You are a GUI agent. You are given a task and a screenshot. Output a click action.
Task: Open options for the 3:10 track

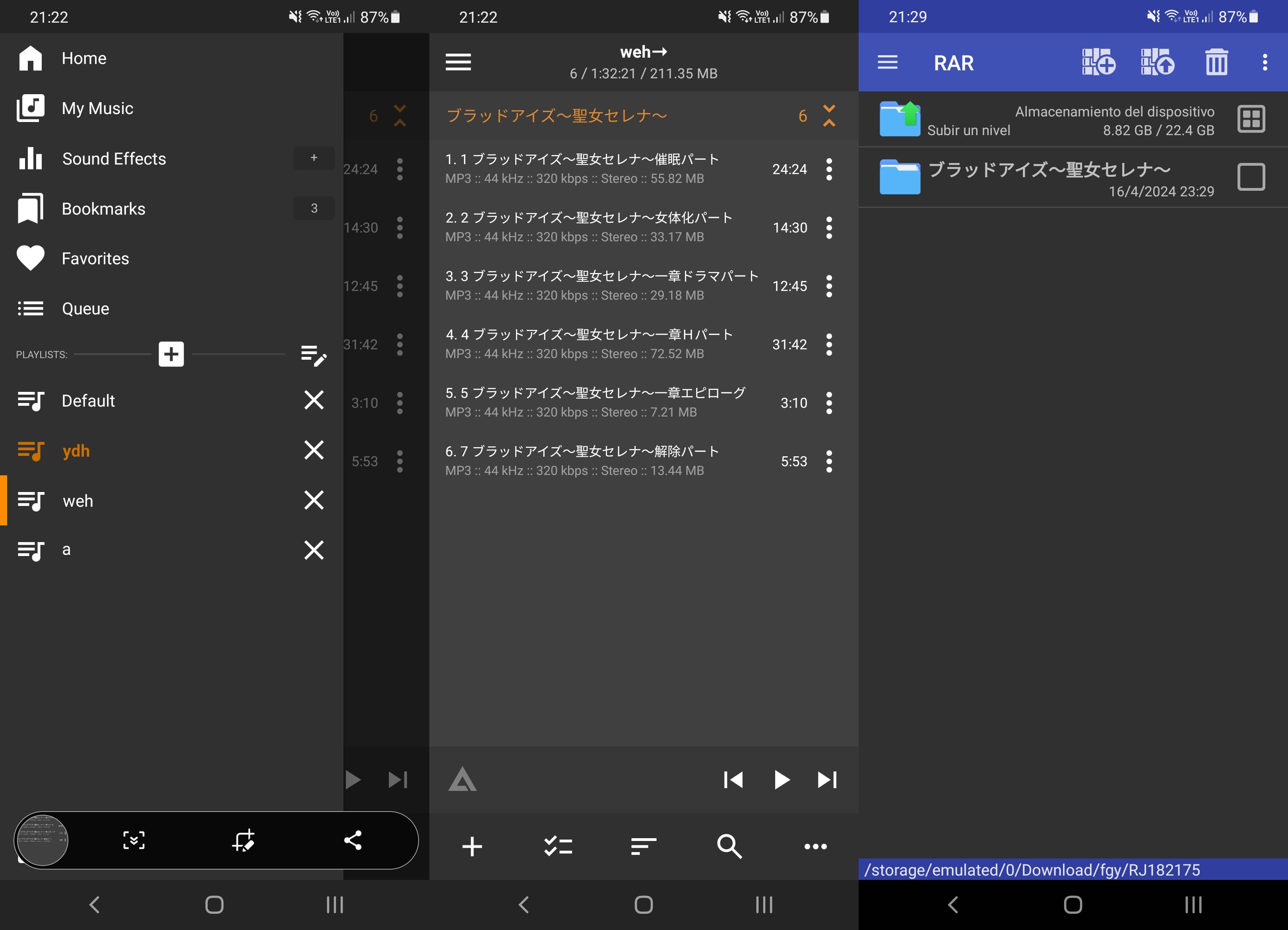tap(829, 403)
